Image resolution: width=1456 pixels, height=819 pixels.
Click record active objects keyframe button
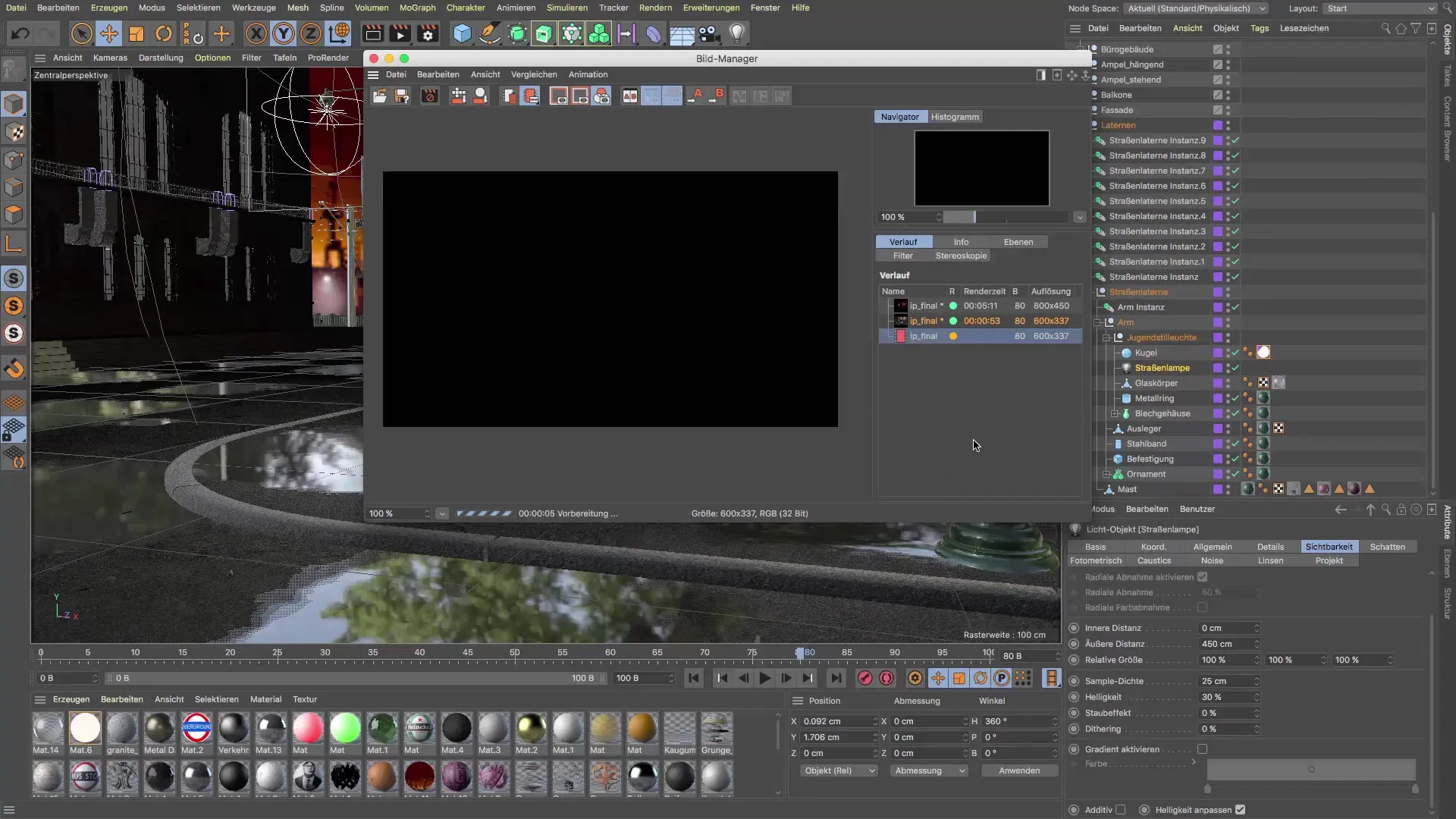point(864,678)
